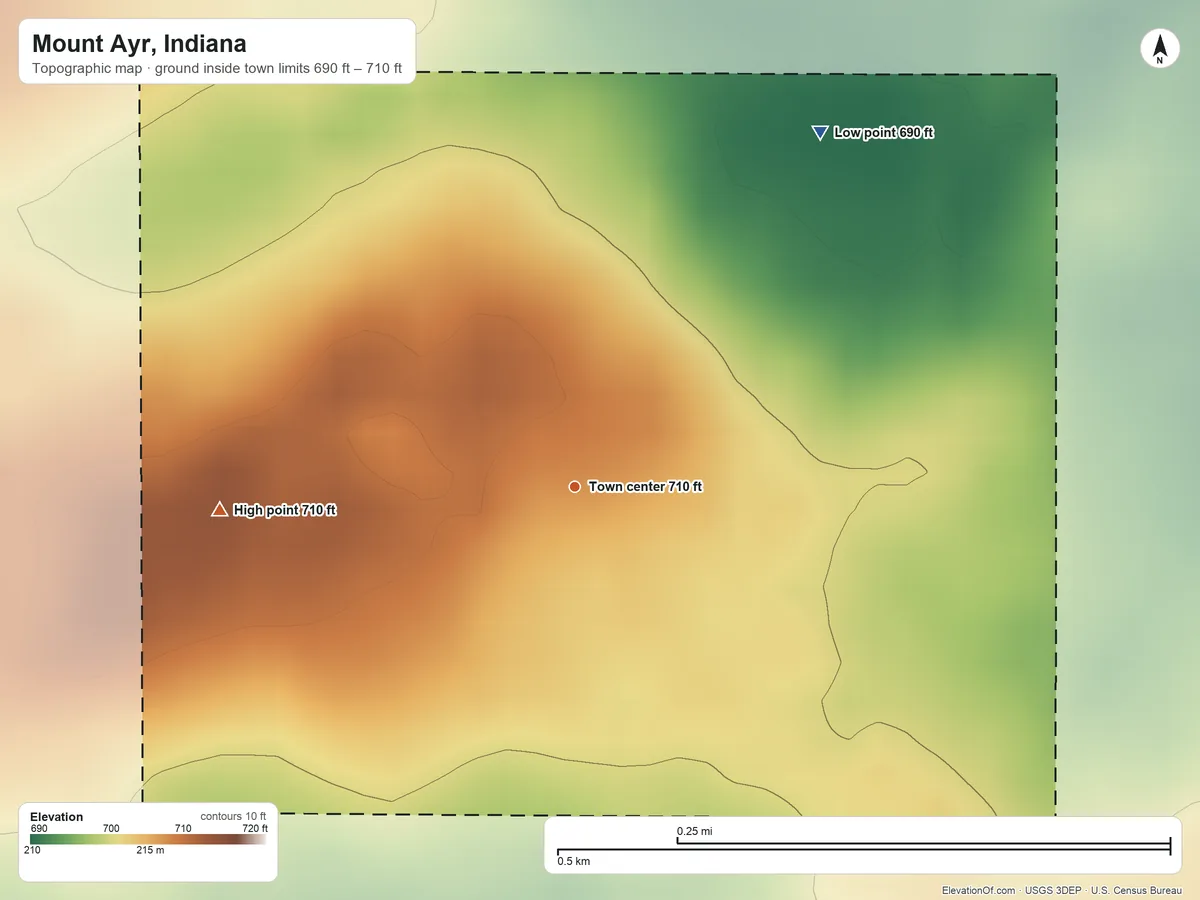The width and height of the screenshot is (1200, 900).
Task: Click the '215 m' legend value
Action: click(x=150, y=851)
